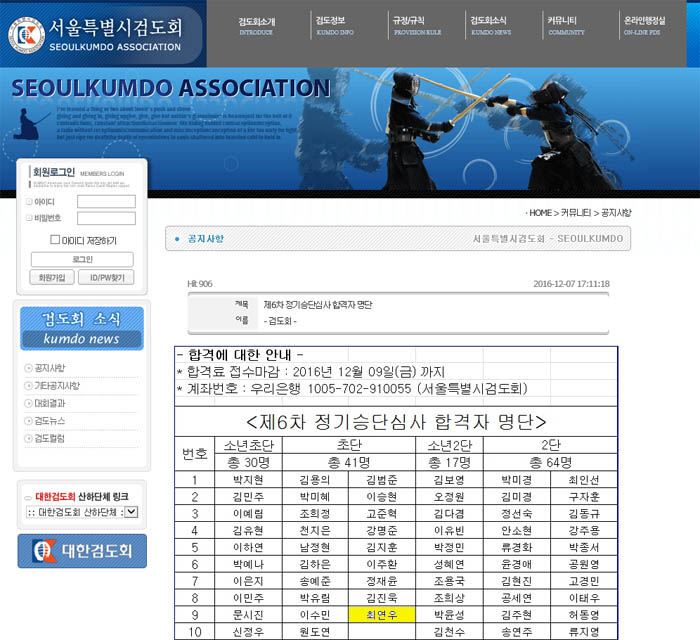Click the ID/PW찾기 button

point(106,277)
